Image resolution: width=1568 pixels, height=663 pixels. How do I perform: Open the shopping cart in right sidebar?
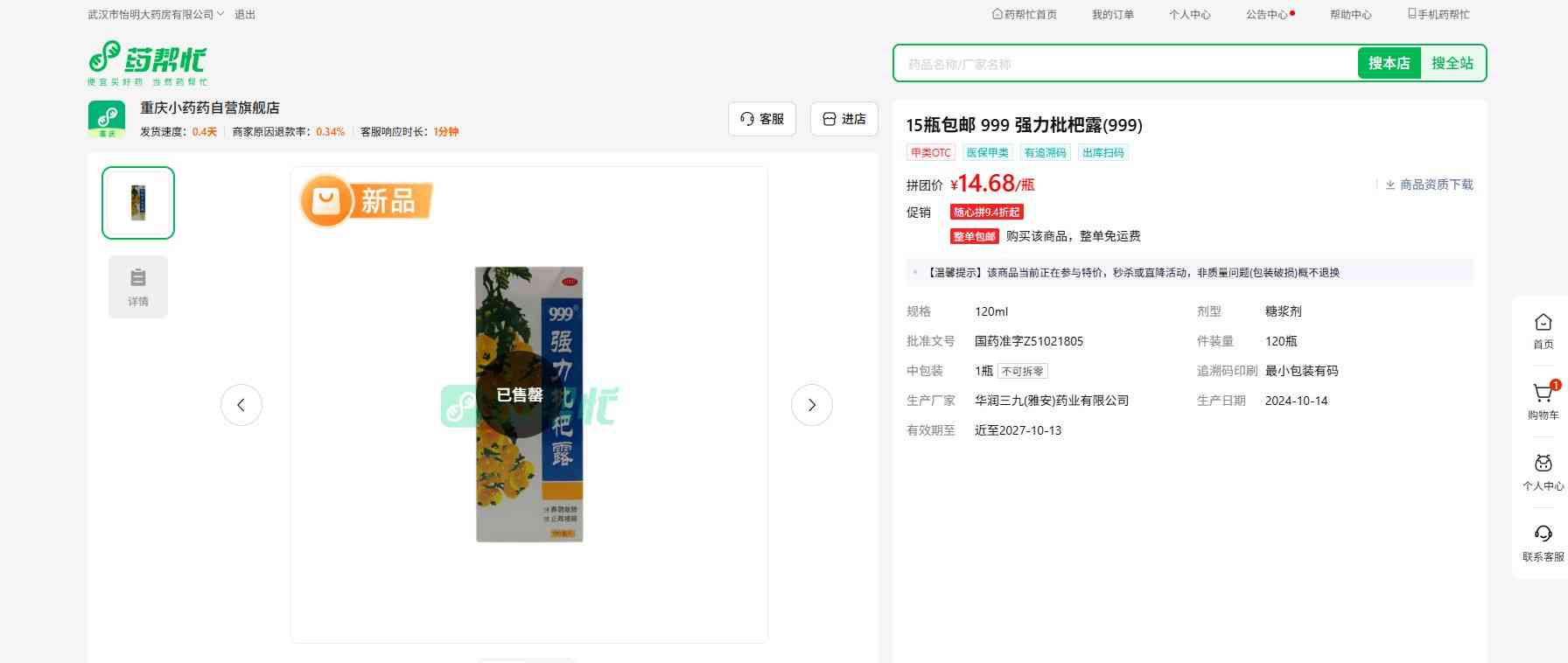point(1543,401)
